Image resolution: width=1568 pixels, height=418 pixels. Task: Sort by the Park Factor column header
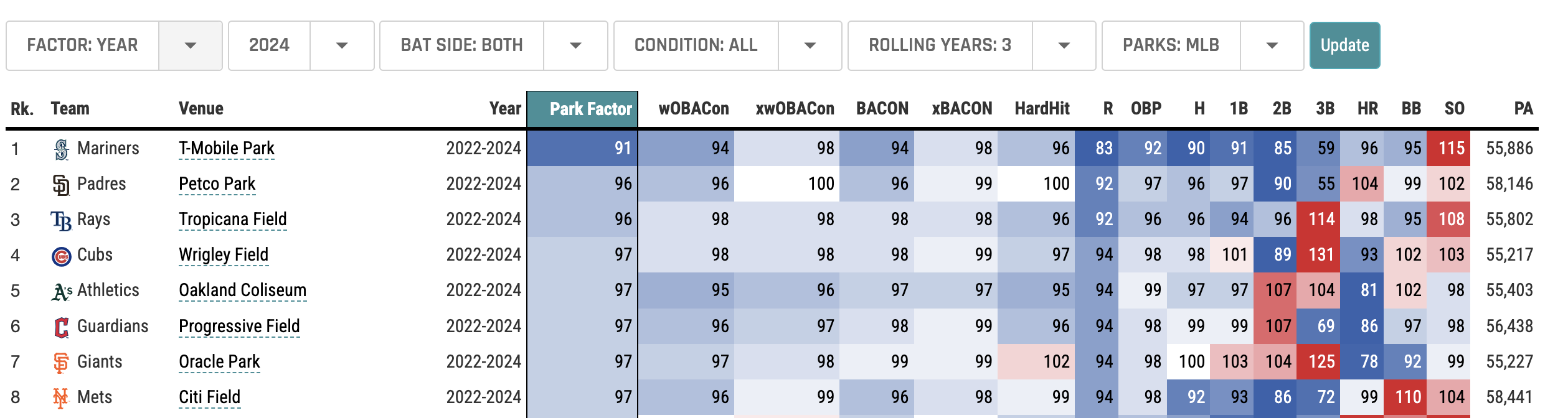tap(590, 109)
